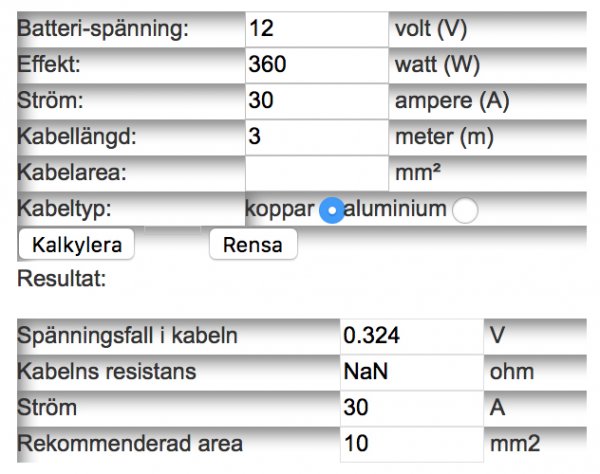Click the Batteri-spänning input field
Viewport: 600px width, 474px height.
pyautogui.click(x=315, y=28)
